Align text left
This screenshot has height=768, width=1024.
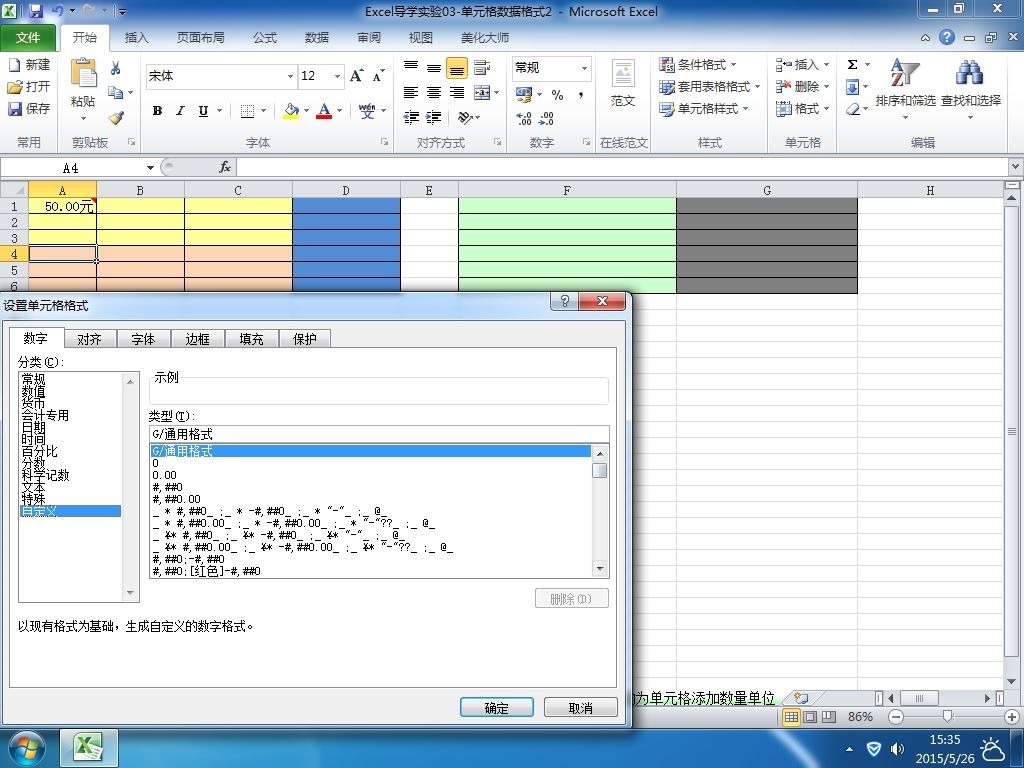pyautogui.click(x=411, y=93)
